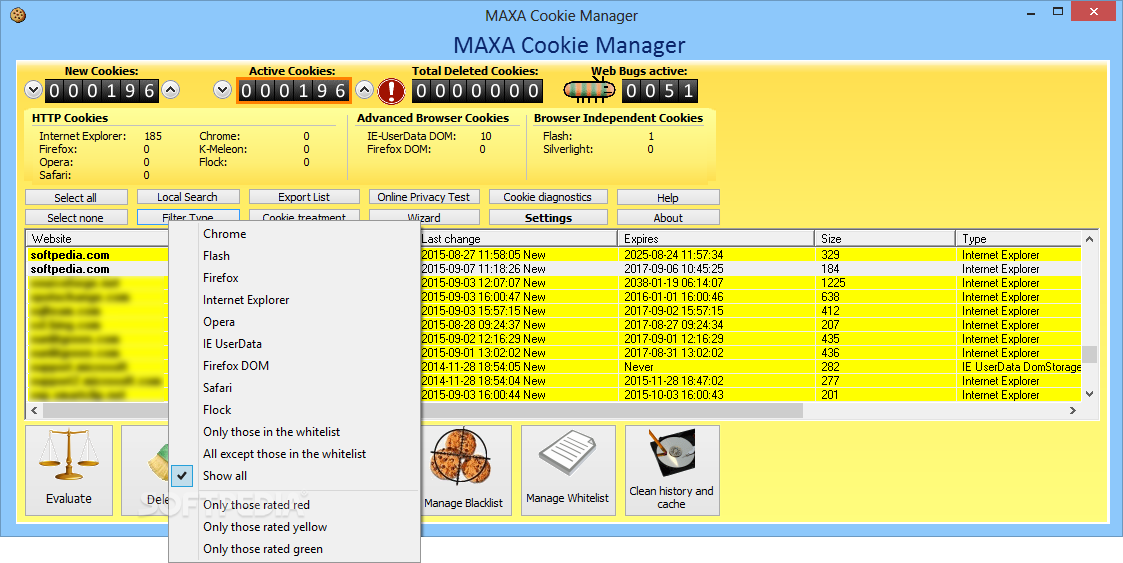1123x563 pixels.
Task: Sort by the Type column header
Action: 1018,239
